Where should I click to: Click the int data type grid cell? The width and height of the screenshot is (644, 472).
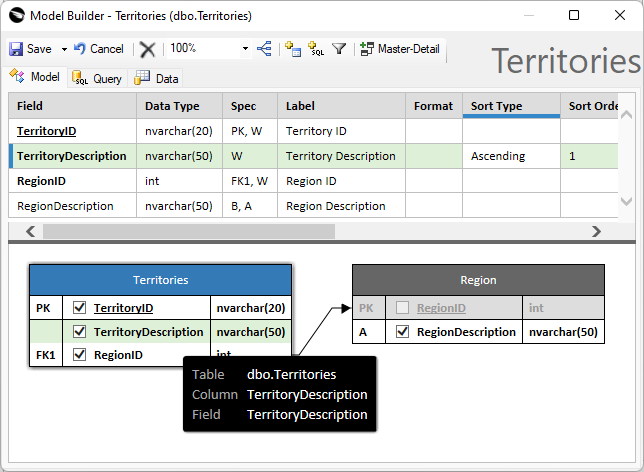pos(179,181)
